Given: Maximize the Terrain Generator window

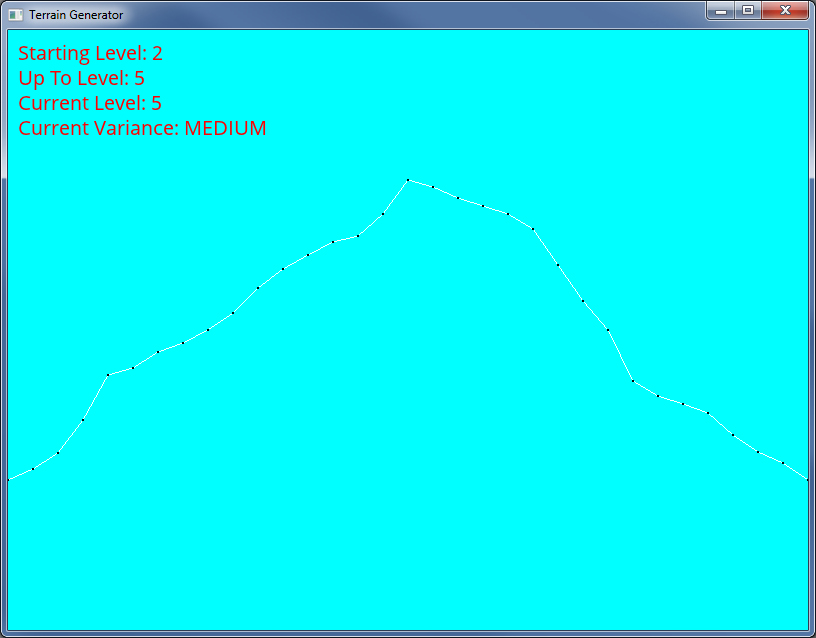Looking at the screenshot, I should pos(747,11).
